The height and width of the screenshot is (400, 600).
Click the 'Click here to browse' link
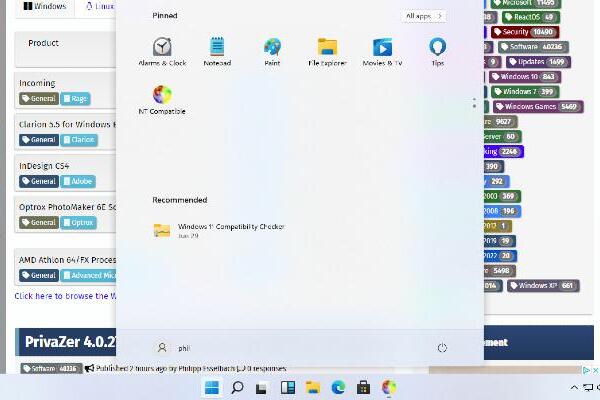[x=65, y=296]
